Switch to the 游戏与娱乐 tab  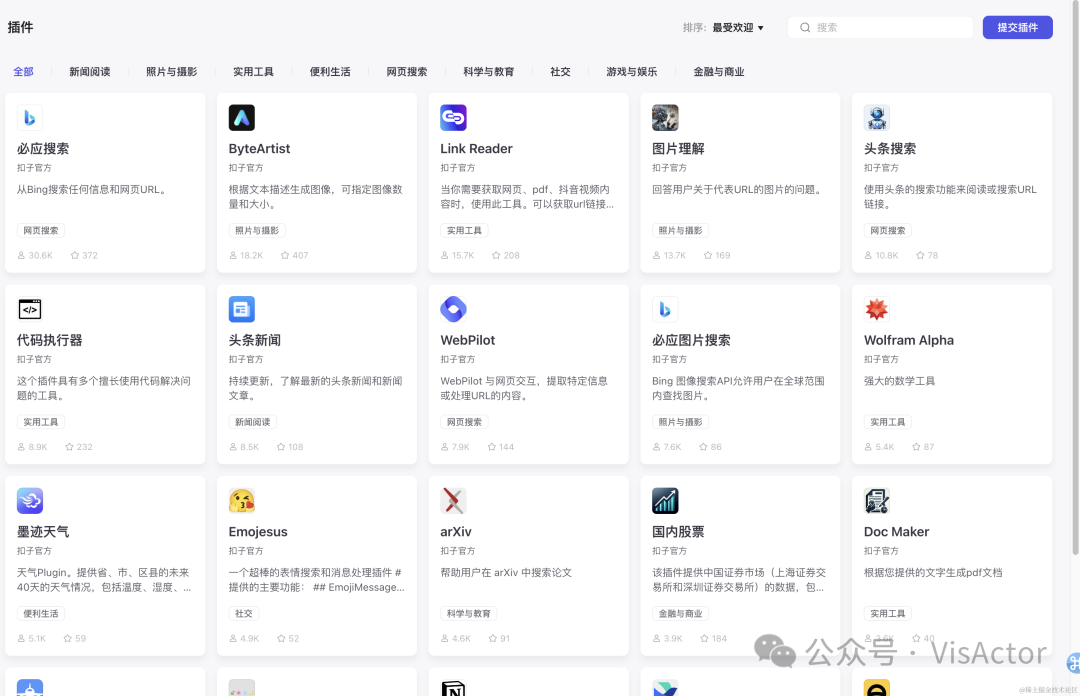[x=632, y=72]
